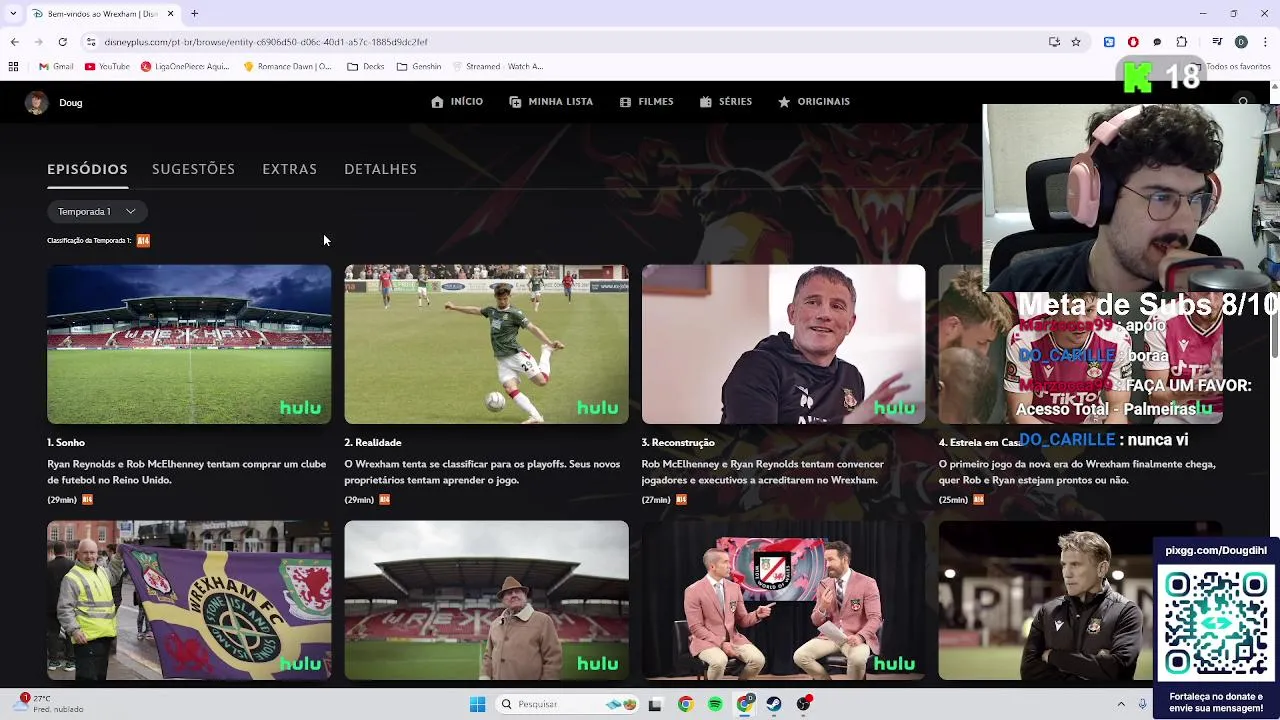Open the Chrome three-dot menu
1280x720 pixels.
(x=1264, y=42)
